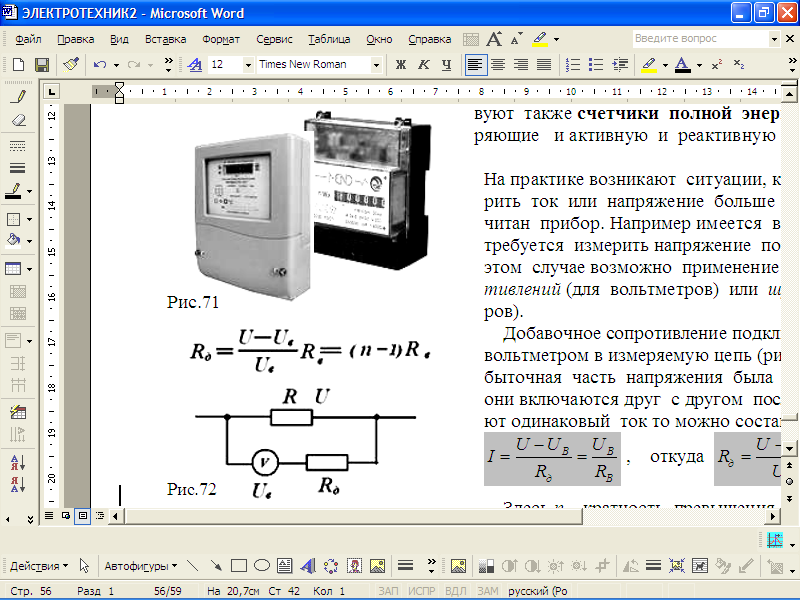Screen dimensions: 800x600
Task: Open highlight color dropdown in formatting toolbar
Action: 665,65
